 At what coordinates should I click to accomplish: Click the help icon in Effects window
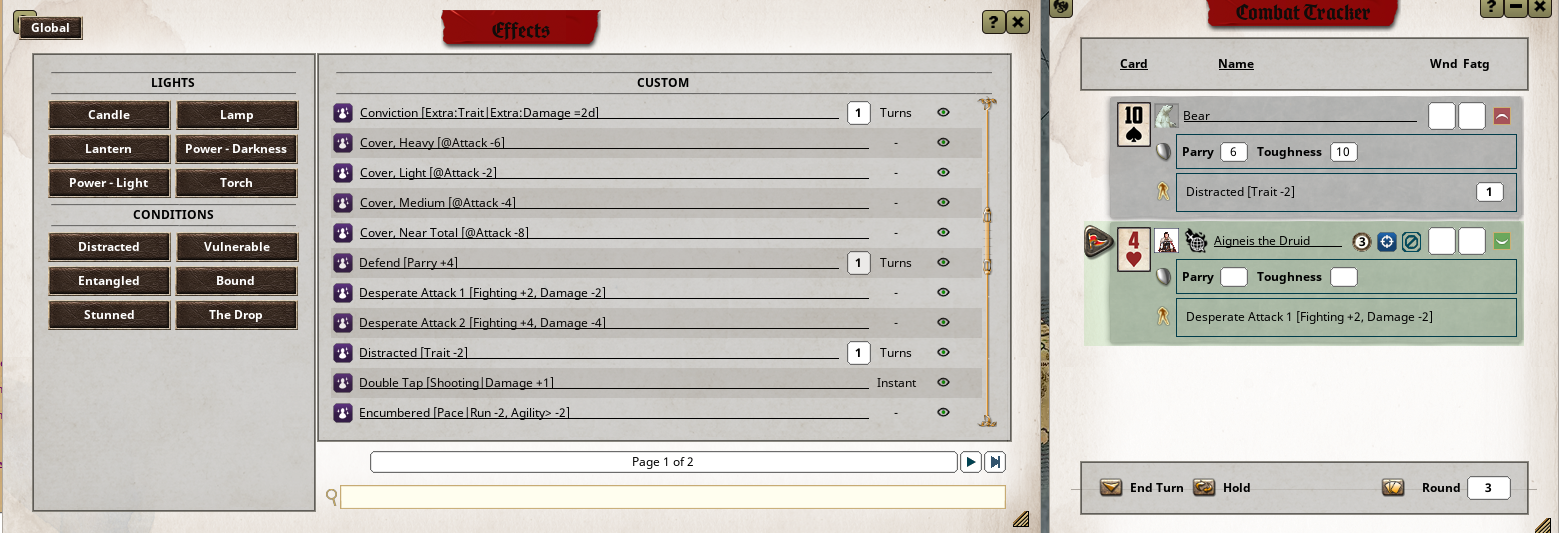992,22
